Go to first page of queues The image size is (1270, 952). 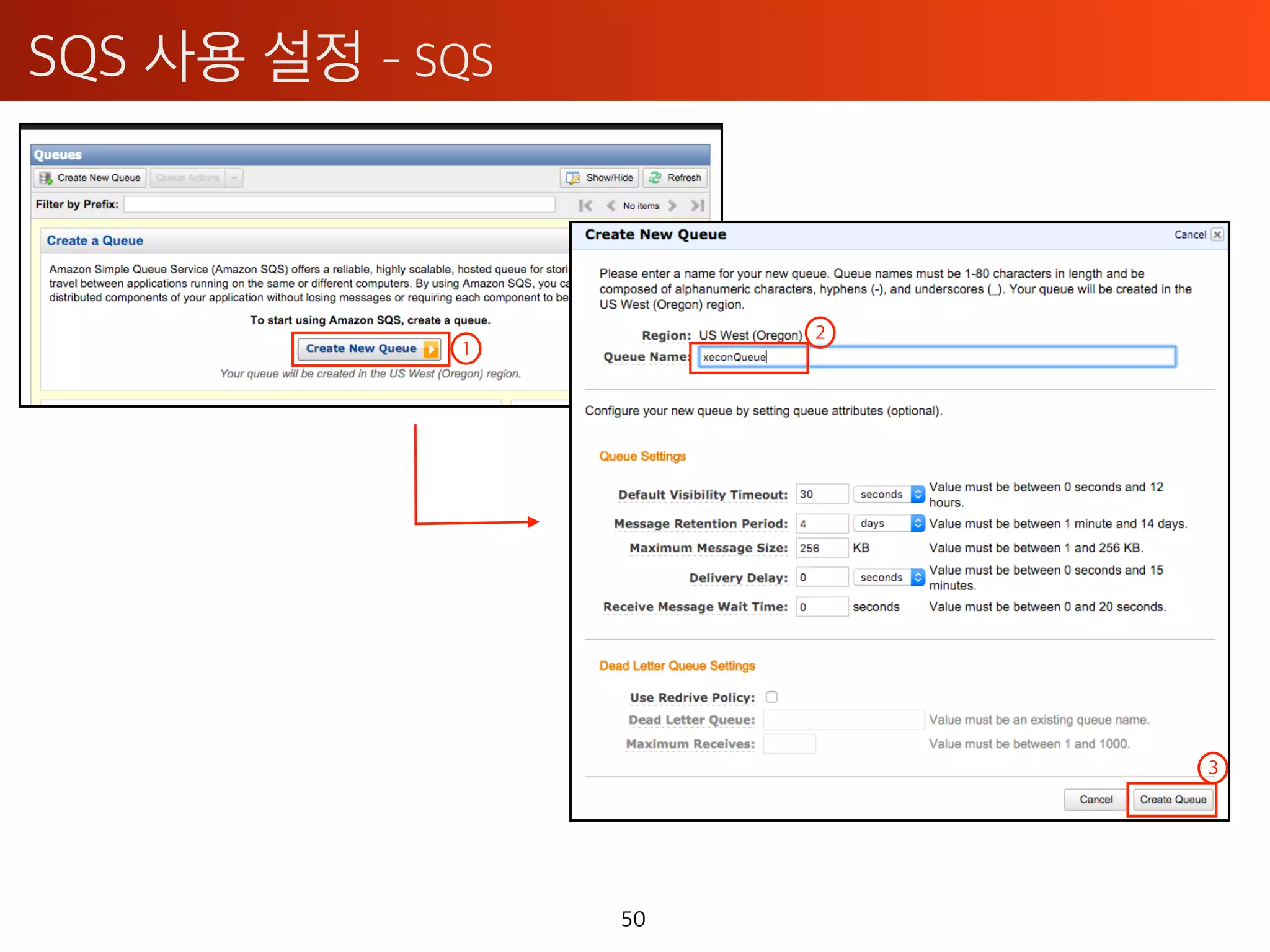(585, 206)
